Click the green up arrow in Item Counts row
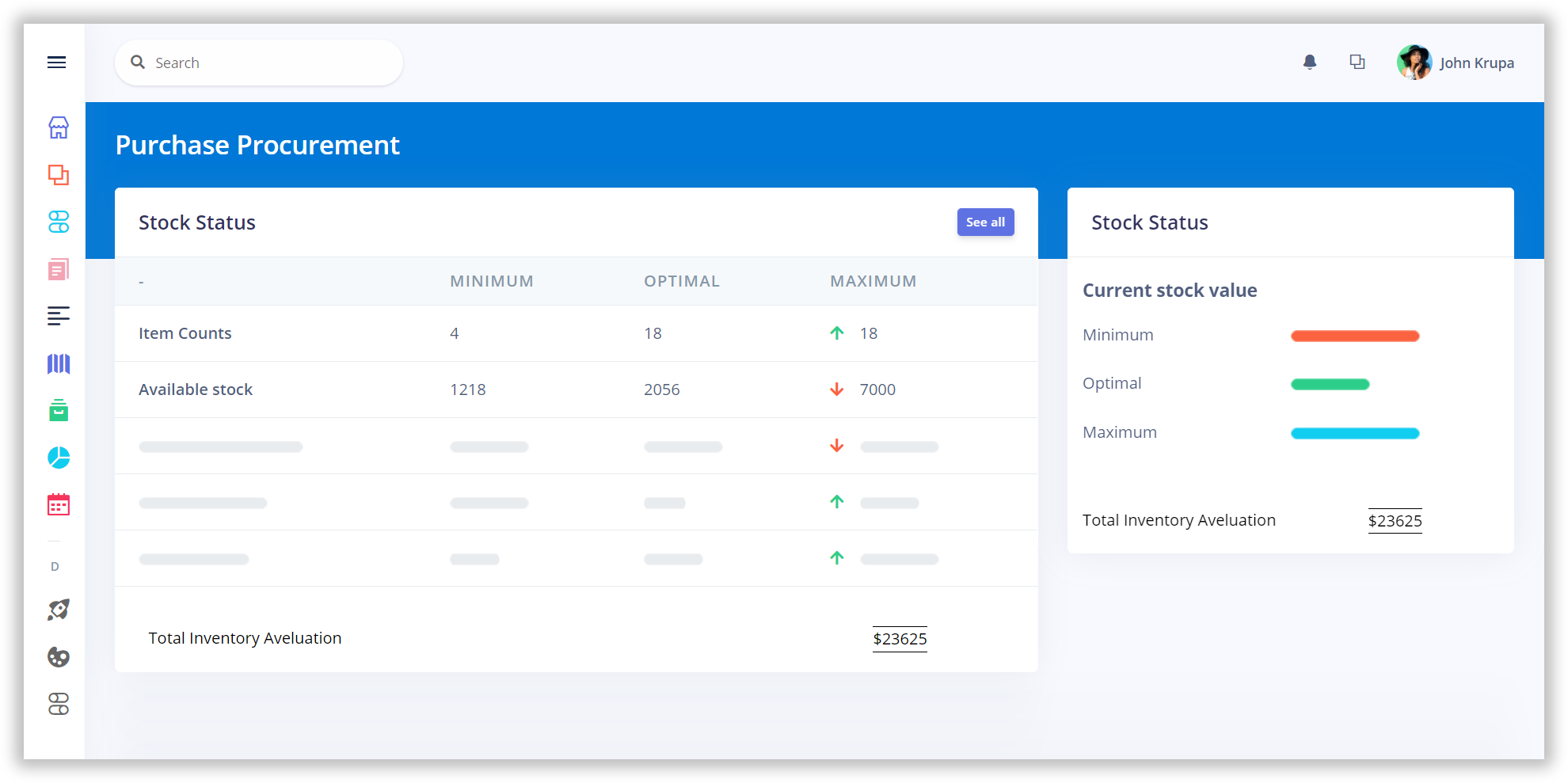Image resolution: width=1568 pixels, height=783 pixels. [x=837, y=333]
